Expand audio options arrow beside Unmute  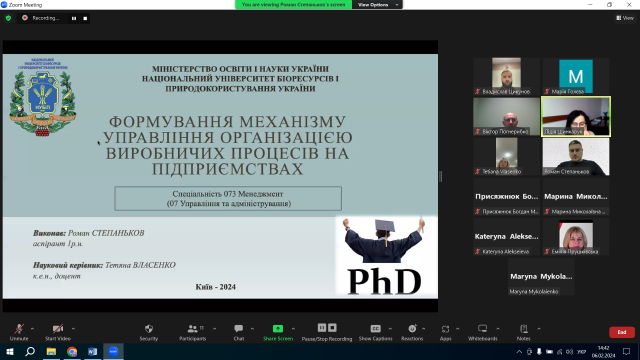[x=32, y=329]
